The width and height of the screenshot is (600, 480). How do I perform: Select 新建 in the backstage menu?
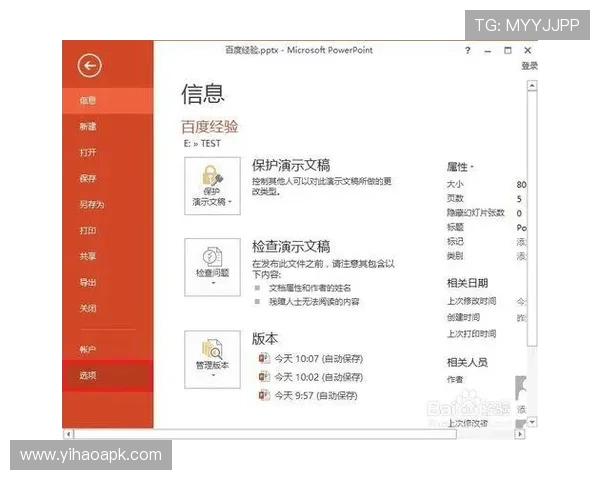pyautogui.click(x=108, y=126)
